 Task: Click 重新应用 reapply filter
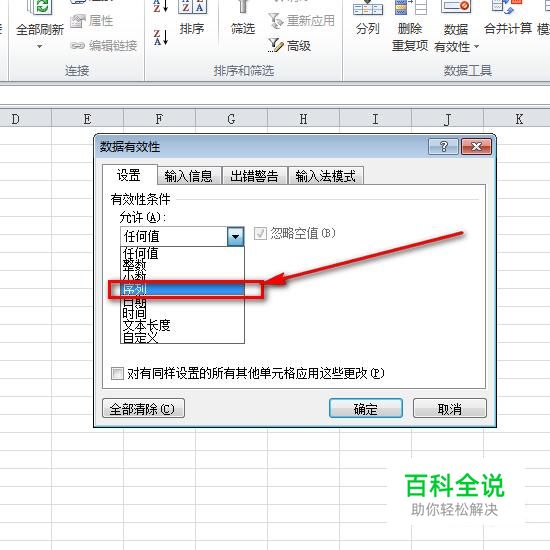tap(302, 21)
